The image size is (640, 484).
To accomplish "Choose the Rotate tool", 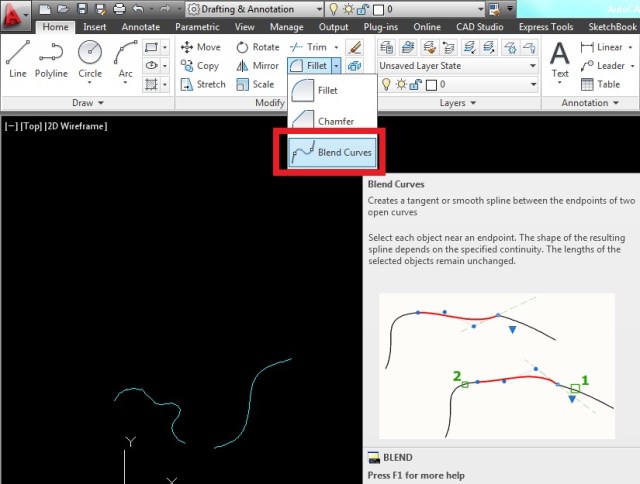I will coord(258,47).
